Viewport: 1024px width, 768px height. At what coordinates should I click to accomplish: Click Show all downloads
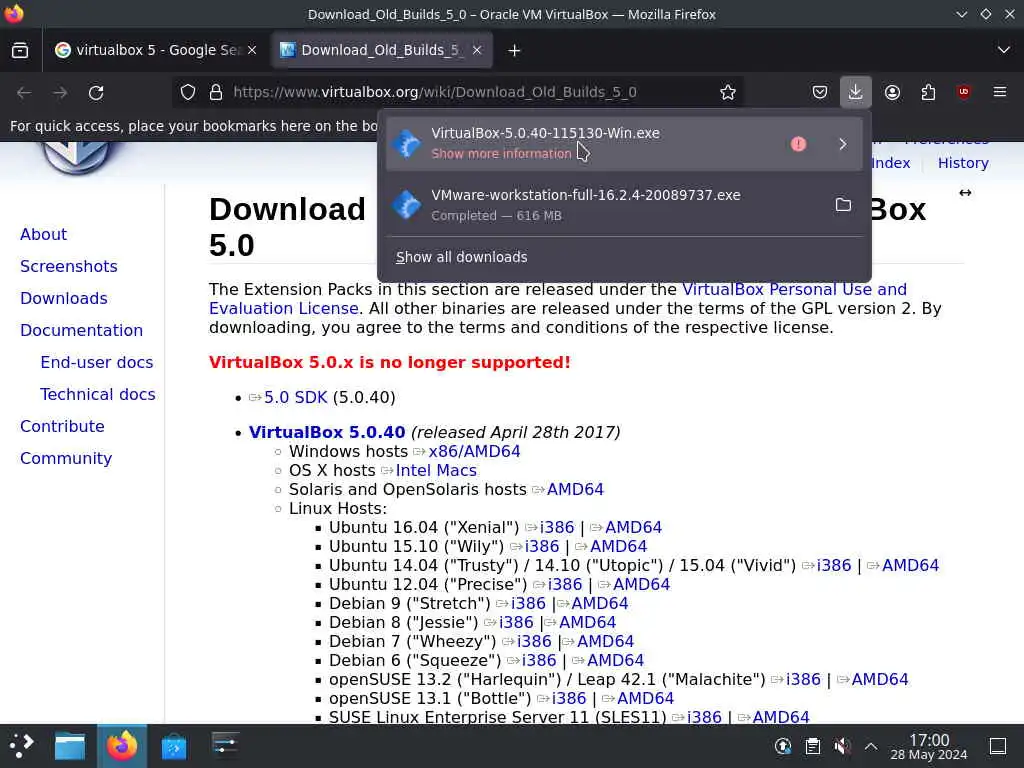462,257
